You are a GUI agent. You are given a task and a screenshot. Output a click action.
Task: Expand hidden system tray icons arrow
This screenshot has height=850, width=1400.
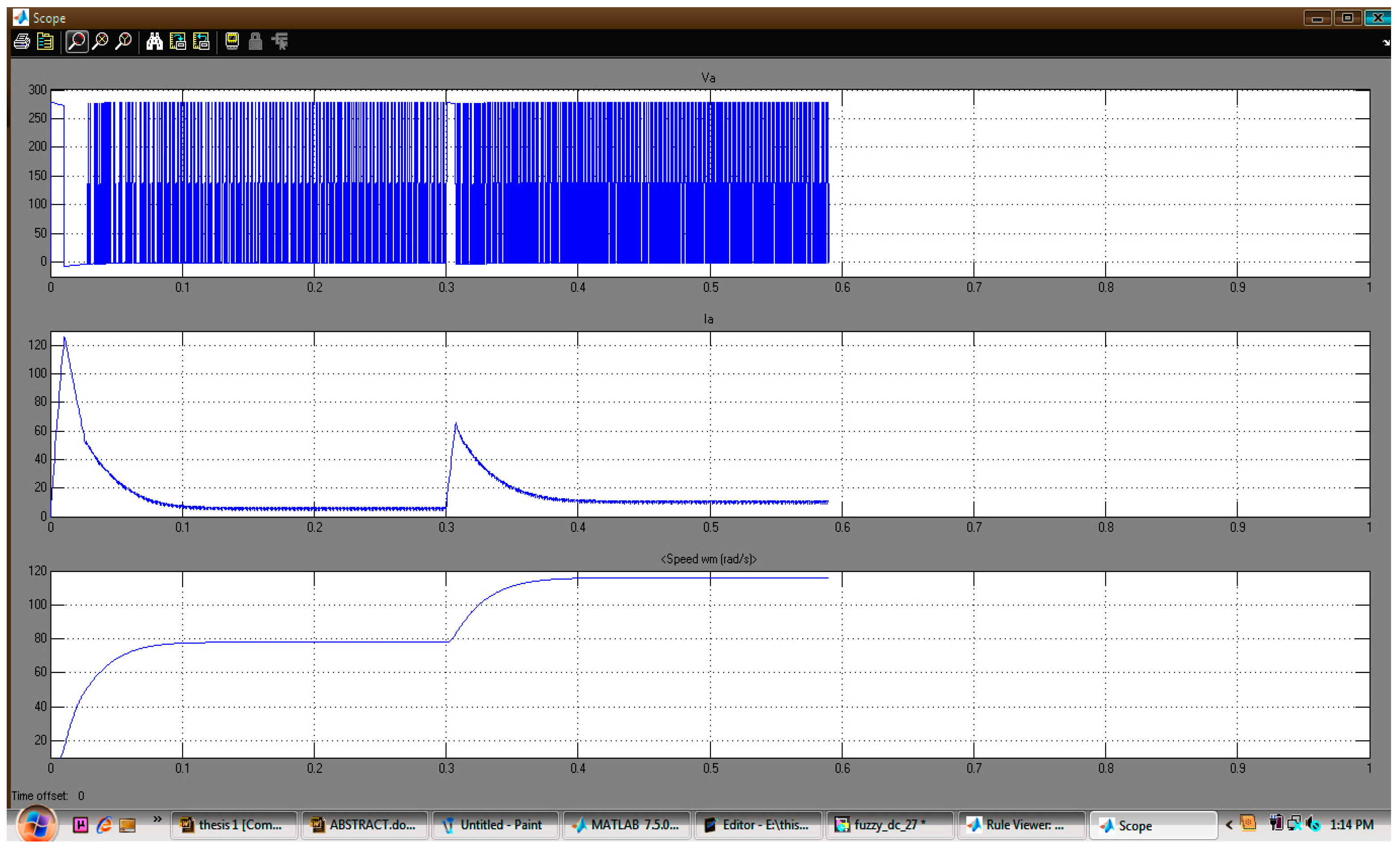click(x=1229, y=825)
